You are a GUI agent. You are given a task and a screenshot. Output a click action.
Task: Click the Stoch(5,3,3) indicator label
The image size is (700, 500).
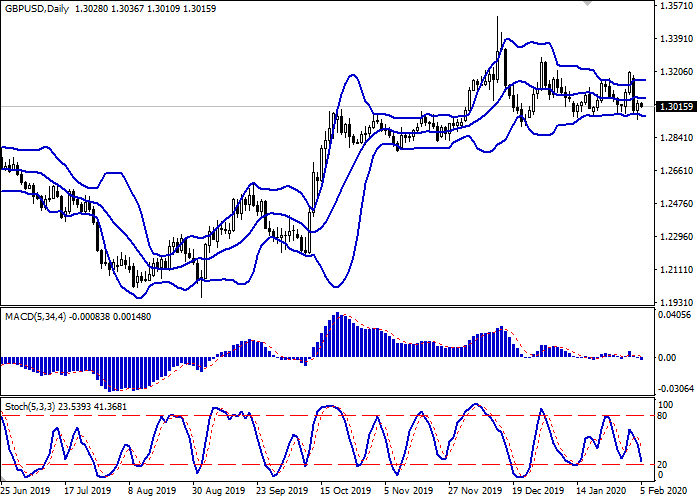tap(29, 409)
